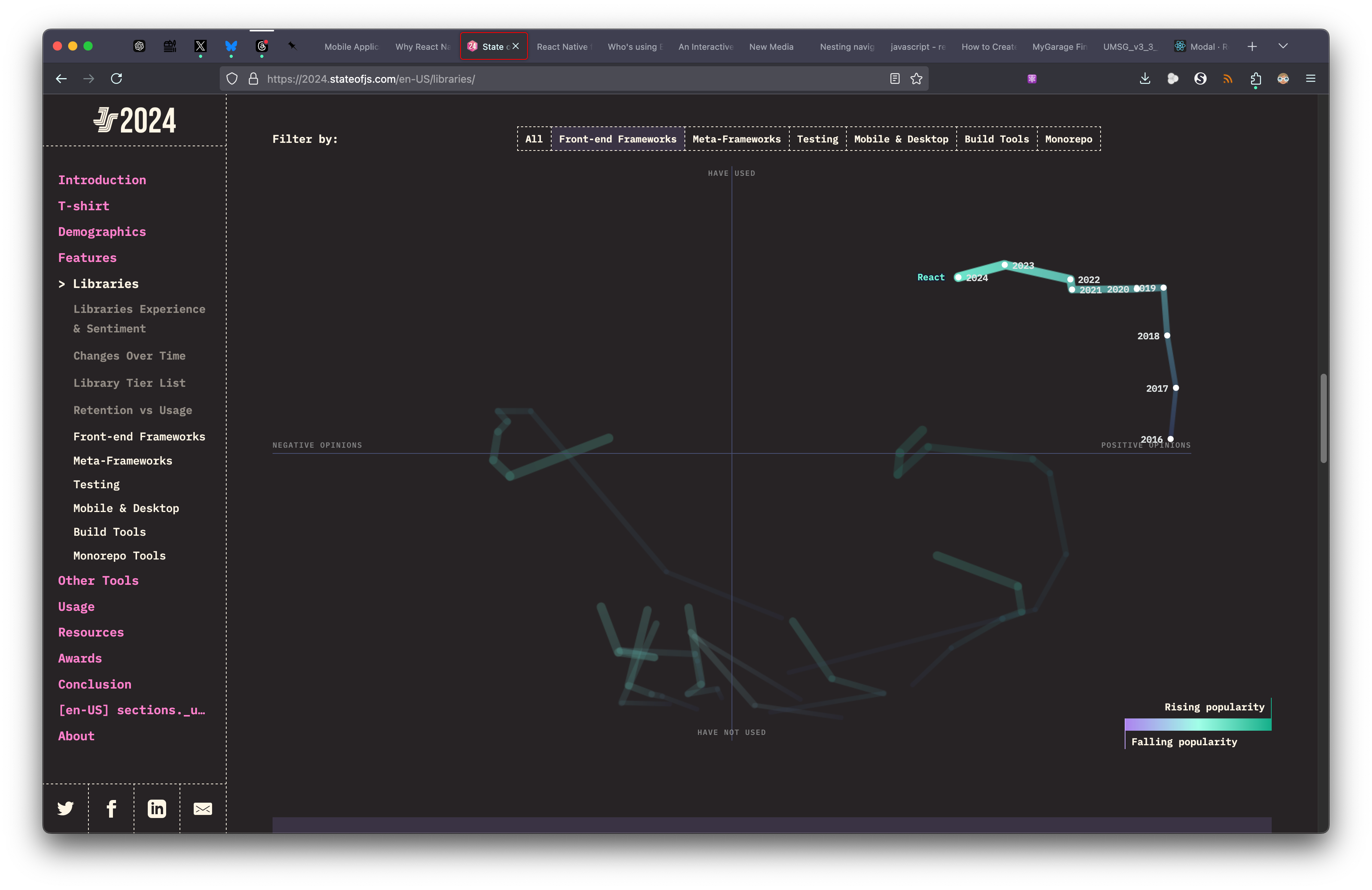1372x890 pixels.
Task: Open the Firefox application menu
Action: pos(1310,79)
